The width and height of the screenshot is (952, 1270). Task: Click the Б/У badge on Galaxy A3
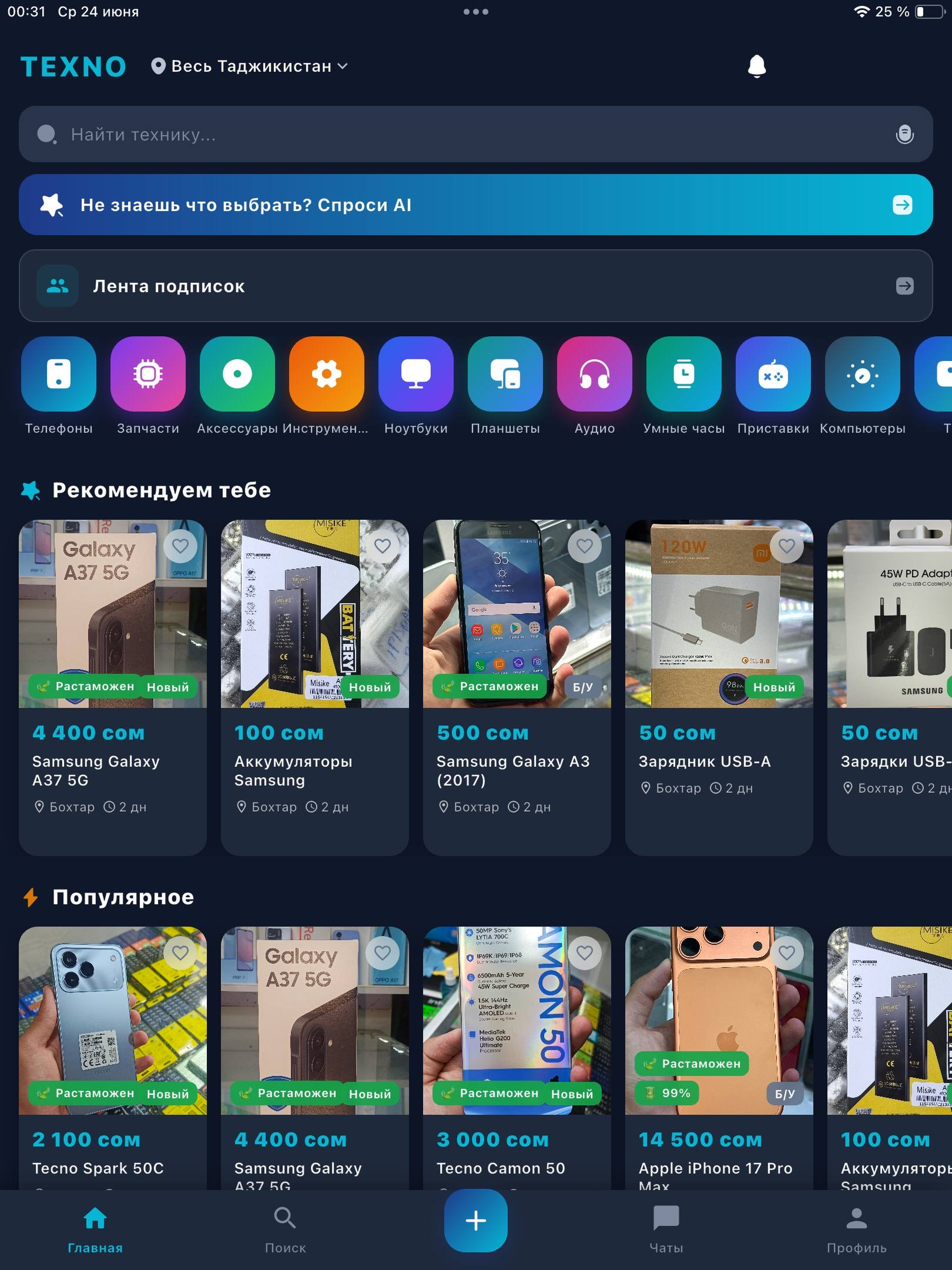(583, 687)
